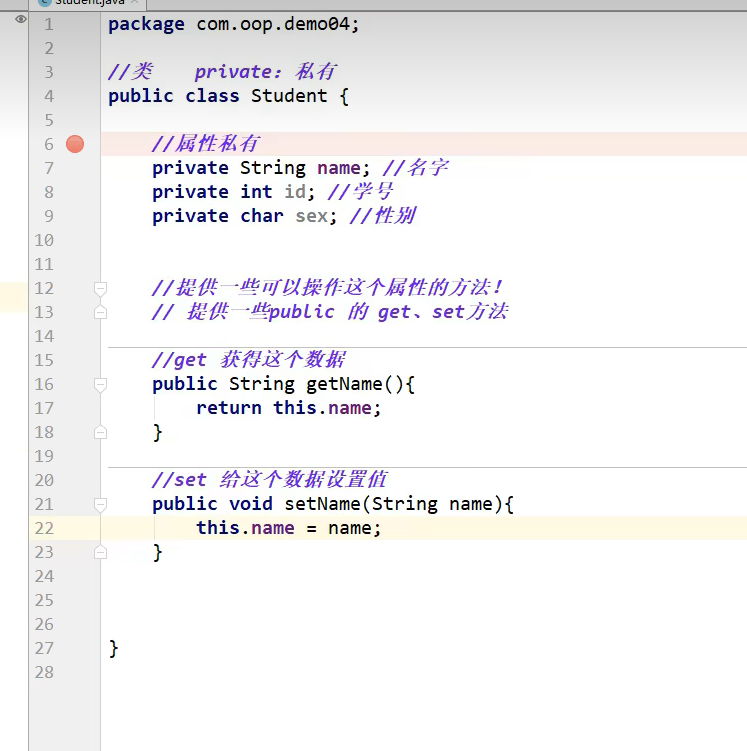Screen dimensions: 747x751
Task: Click line number 27 in the gutter
Action: 44,648
